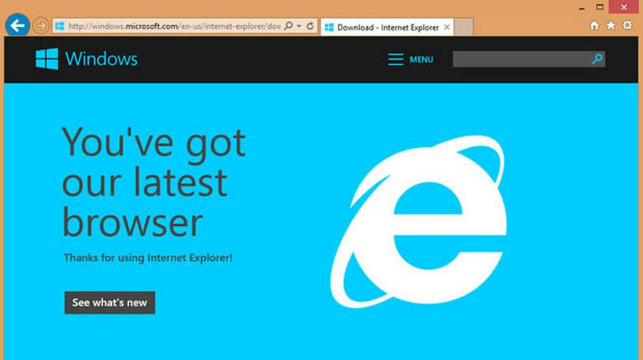Image resolution: width=643 pixels, height=360 pixels.
Task: Close the Download - Internet Explorer tab
Action: pos(447,27)
